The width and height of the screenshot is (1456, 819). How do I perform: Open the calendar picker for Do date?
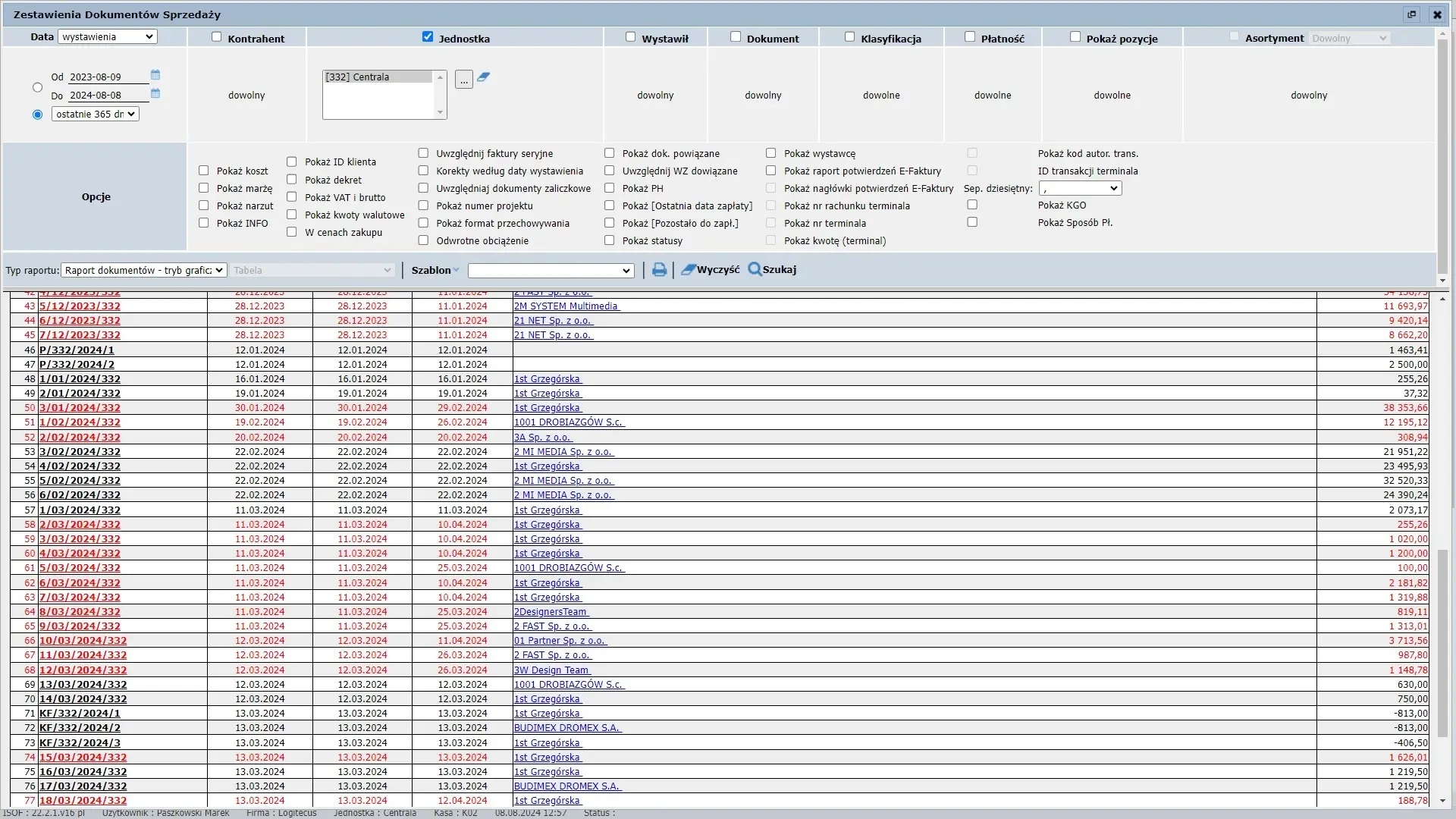click(x=155, y=94)
